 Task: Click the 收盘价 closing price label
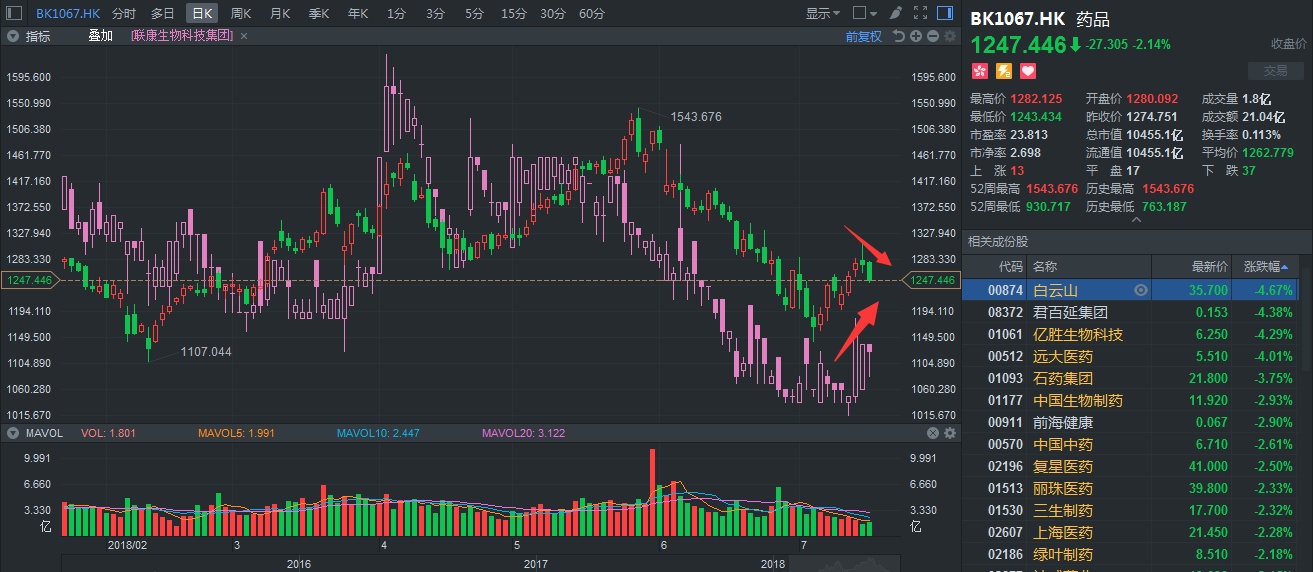[1289, 44]
